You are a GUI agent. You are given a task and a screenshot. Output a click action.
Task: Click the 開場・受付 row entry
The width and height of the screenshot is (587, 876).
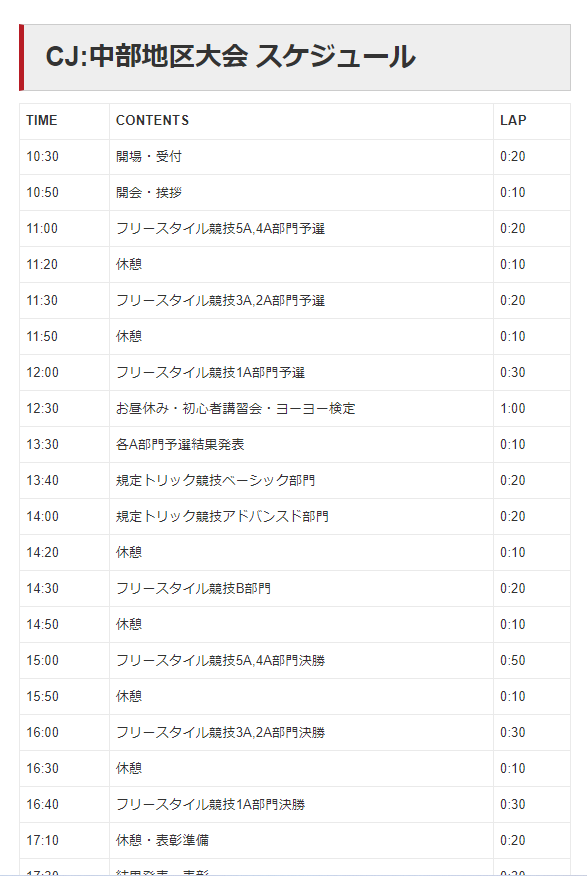click(149, 156)
